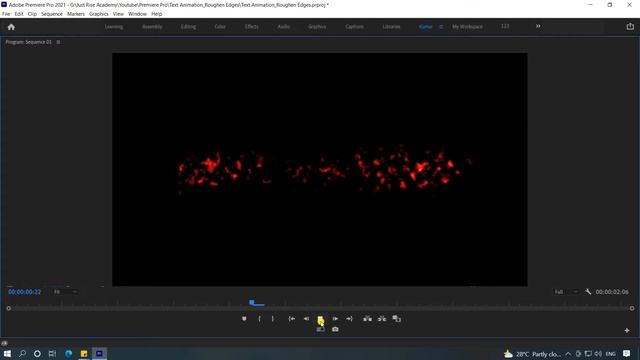Viewport: 640px width, 360px height.
Task: Click the Mark In bracket button
Action: (260, 319)
